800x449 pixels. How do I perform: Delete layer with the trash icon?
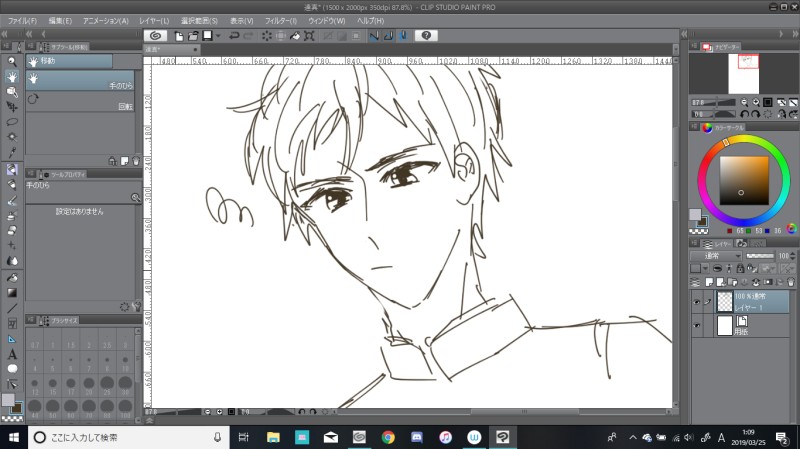[791, 282]
